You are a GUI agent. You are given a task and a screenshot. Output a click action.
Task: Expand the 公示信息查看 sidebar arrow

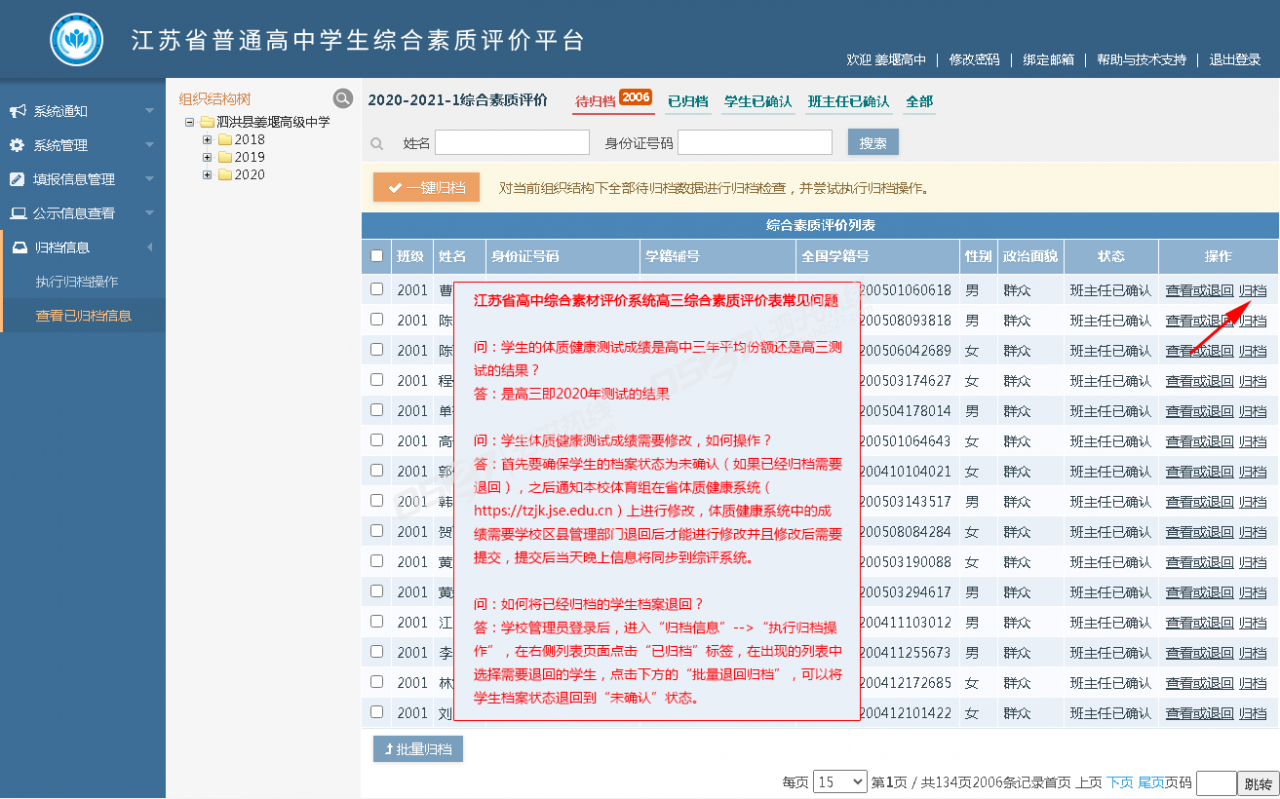(149, 213)
